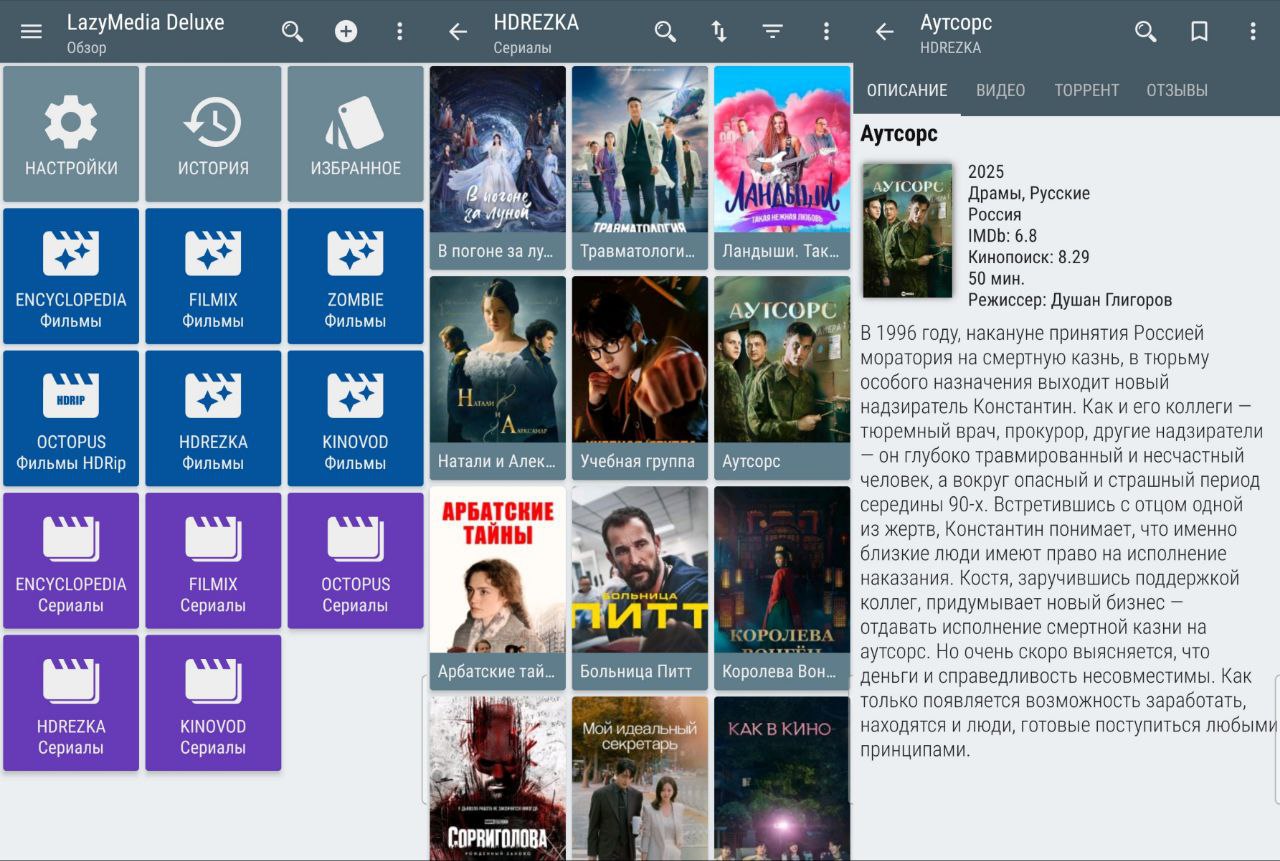Image resolution: width=1280 pixels, height=861 pixels.
Task: Bookmark the Аутсорс series
Action: click(x=1199, y=31)
